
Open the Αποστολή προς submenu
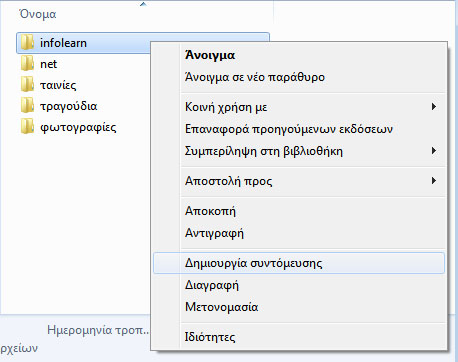(299, 181)
